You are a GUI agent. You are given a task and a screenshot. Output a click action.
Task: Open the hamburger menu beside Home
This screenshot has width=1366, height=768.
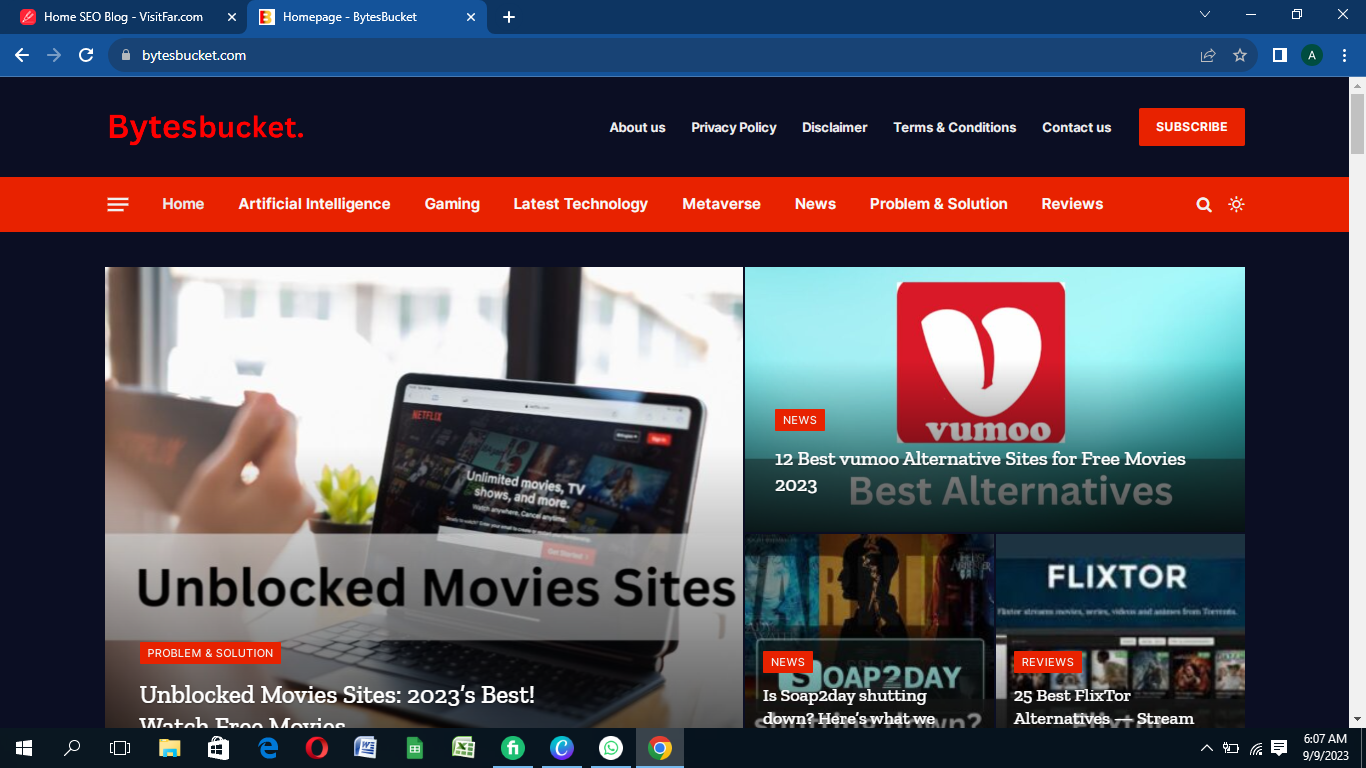[x=117, y=204]
